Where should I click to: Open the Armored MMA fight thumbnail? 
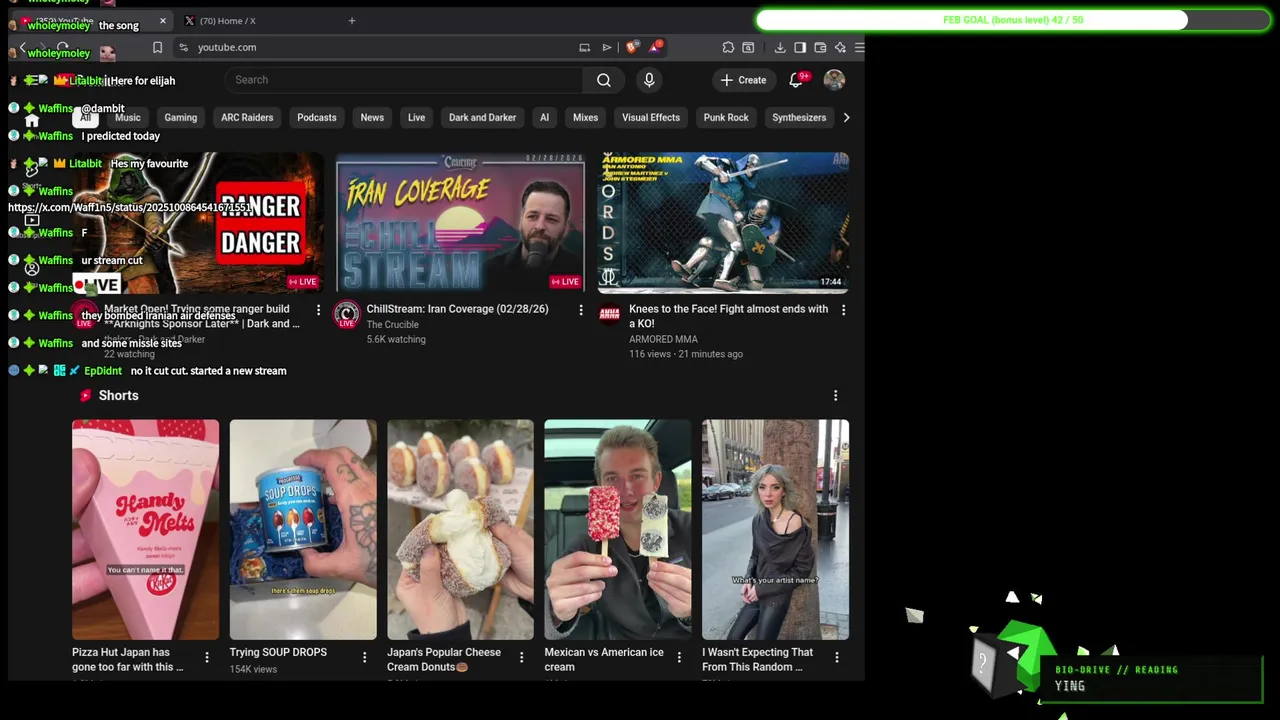click(723, 223)
